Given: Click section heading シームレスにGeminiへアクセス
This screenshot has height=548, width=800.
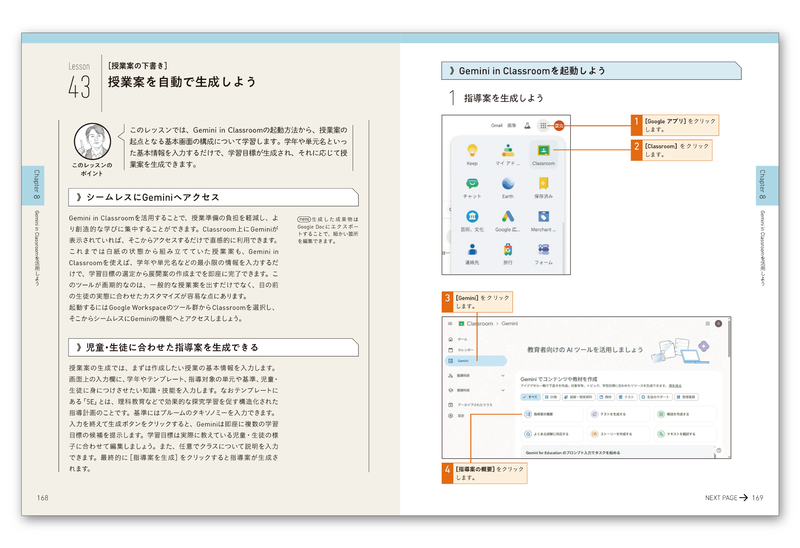Looking at the screenshot, I should pyautogui.click(x=213, y=197).
